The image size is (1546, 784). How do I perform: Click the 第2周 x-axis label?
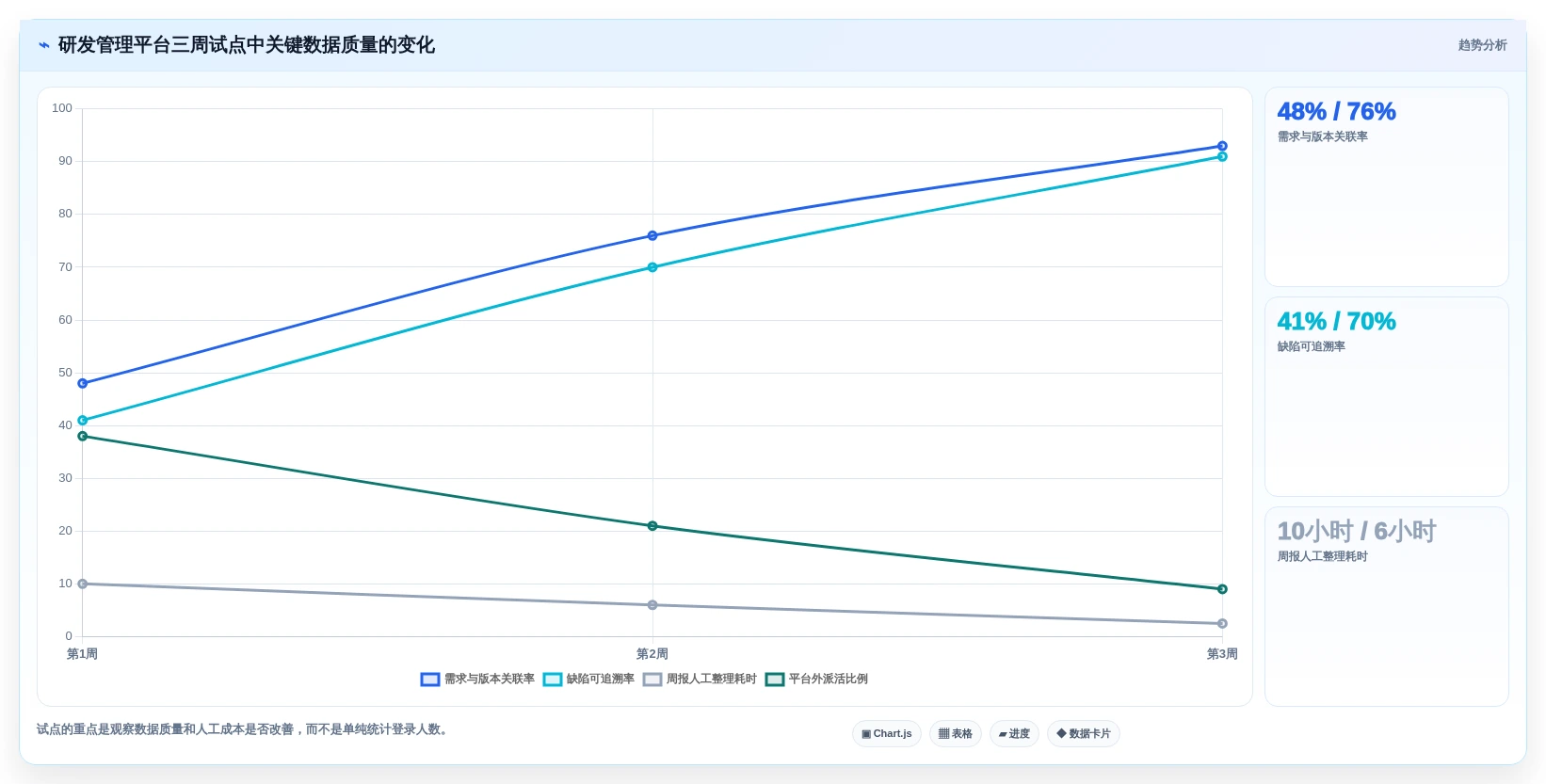652,654
